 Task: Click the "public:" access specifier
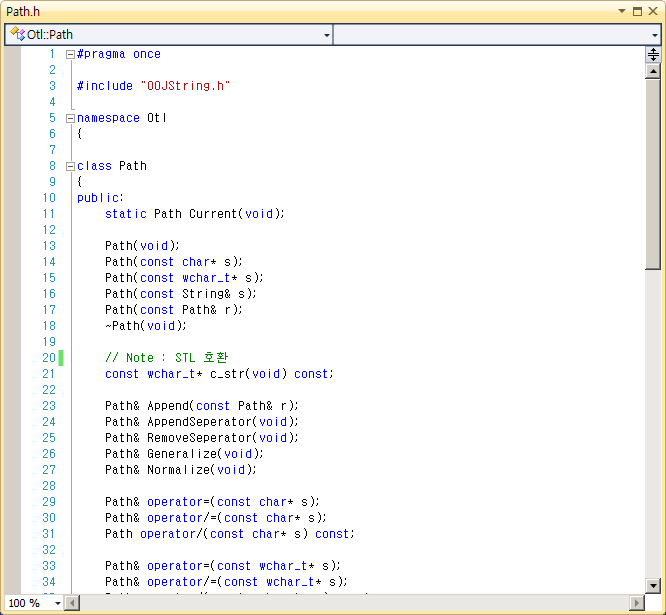(x=100, y=198)
